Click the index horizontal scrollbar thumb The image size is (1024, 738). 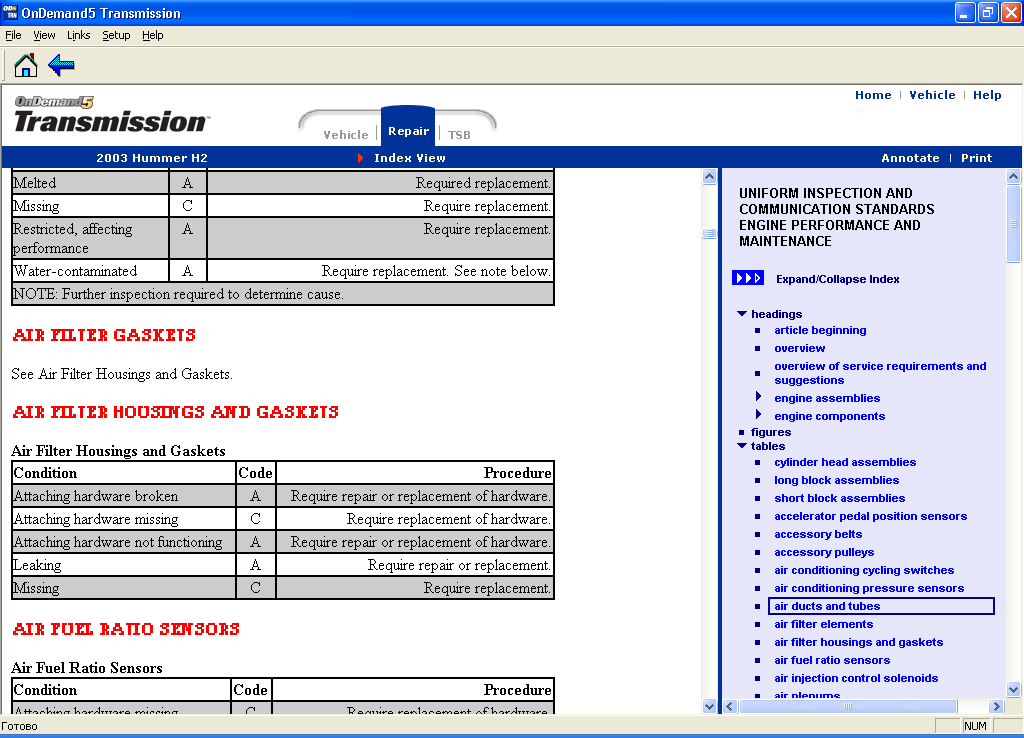(848, 706)
